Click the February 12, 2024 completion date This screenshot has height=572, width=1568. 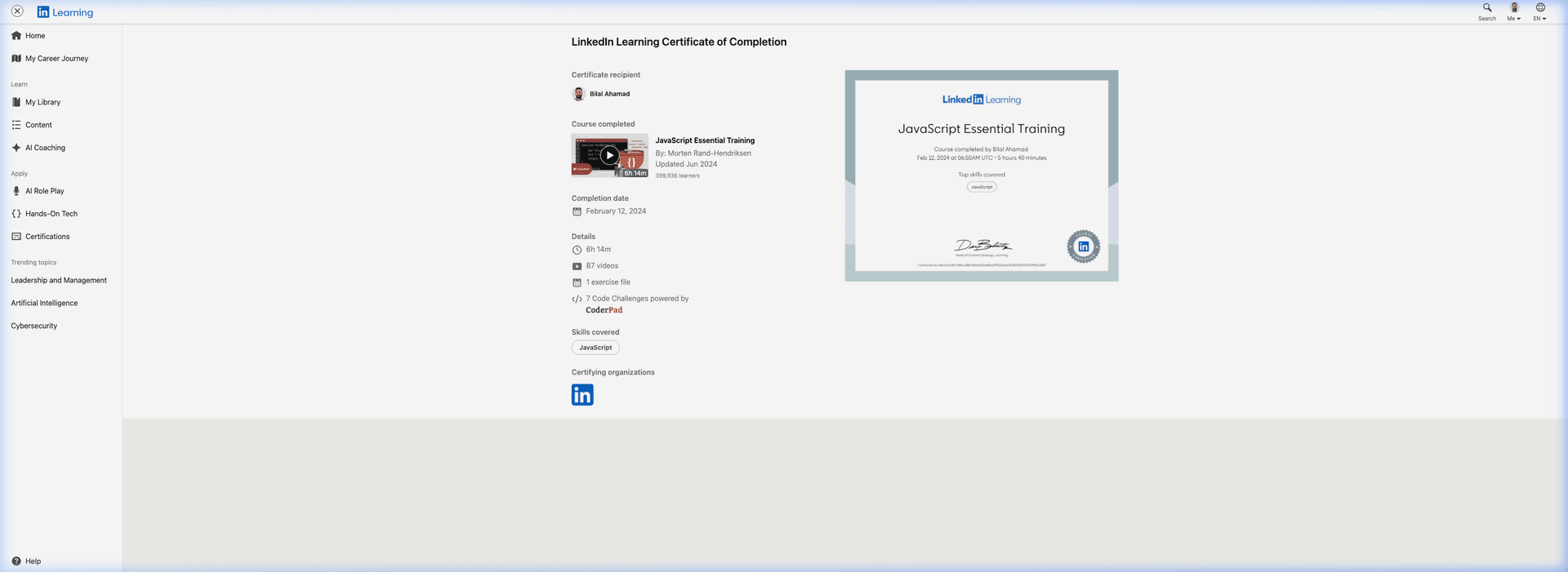click(x=616, y=211)
